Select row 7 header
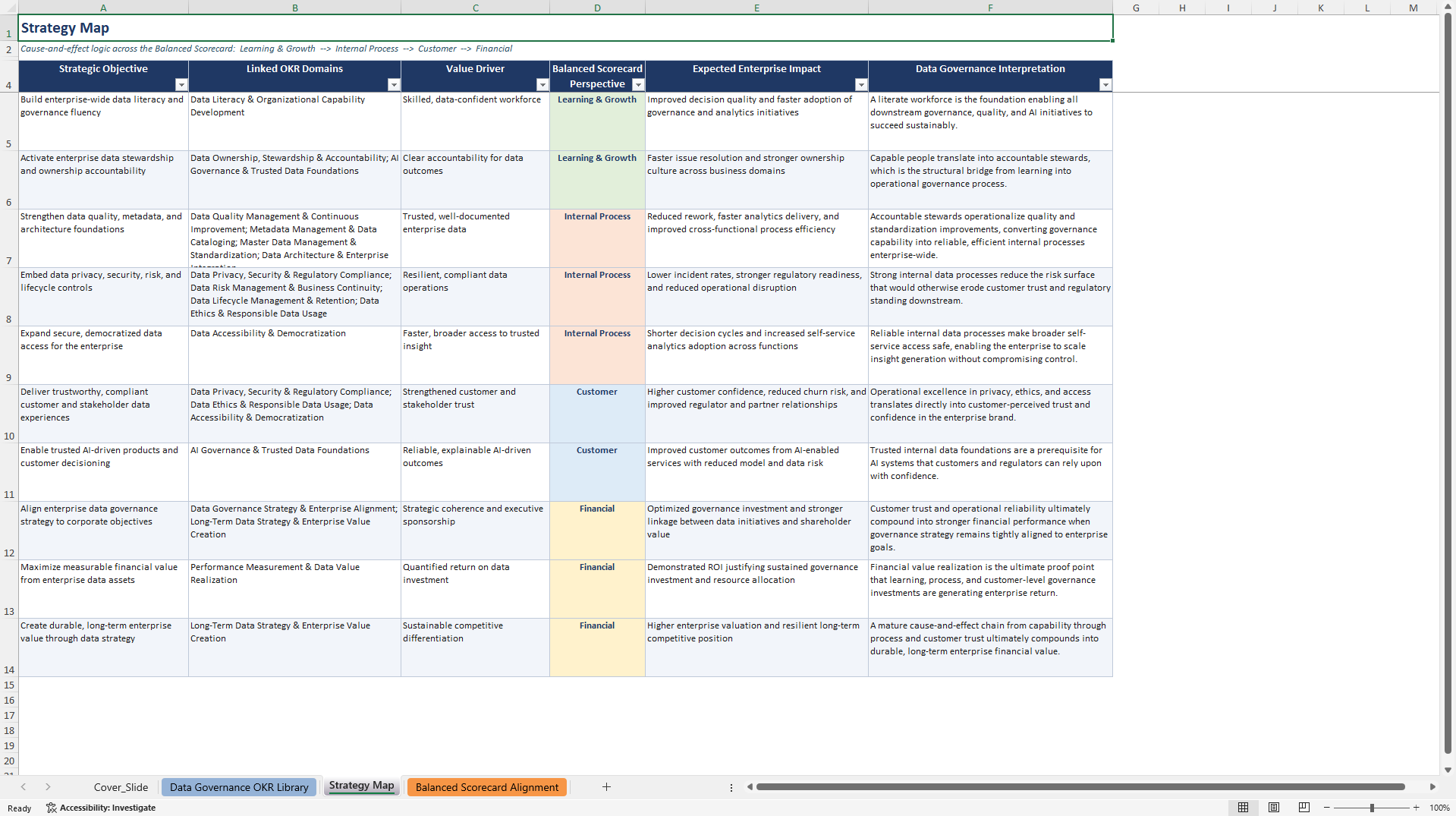 [x=9, y=238]
